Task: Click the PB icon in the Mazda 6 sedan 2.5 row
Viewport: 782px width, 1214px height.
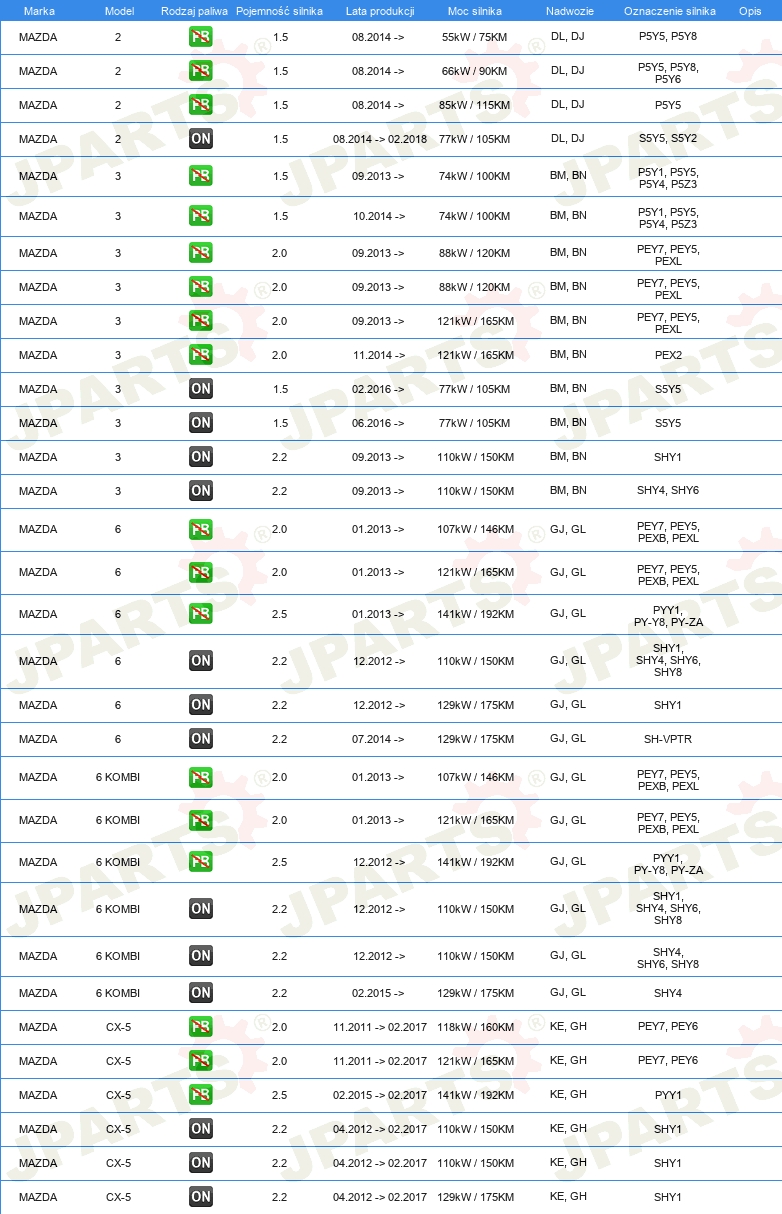Action: [x=201, y=614]
